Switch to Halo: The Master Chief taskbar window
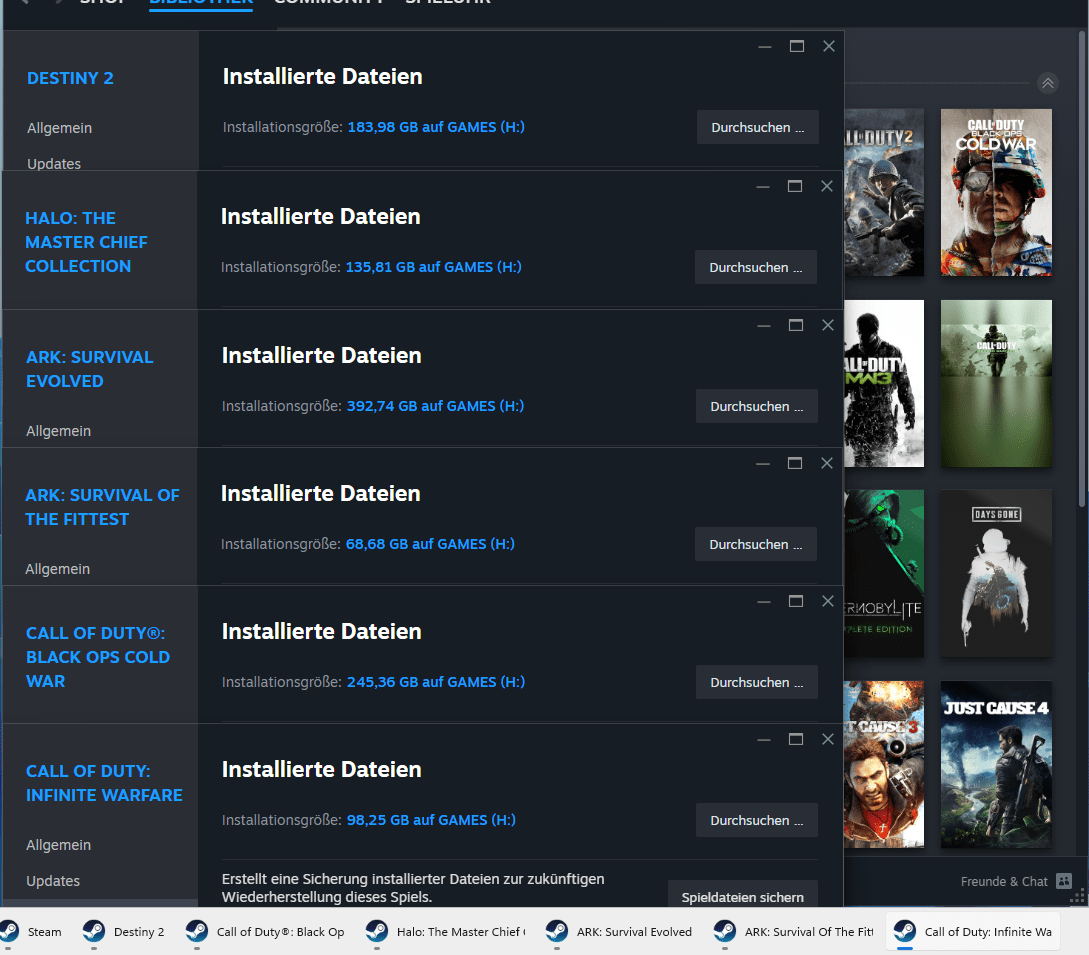This screenshot has height=955, width=1089. pos(446,931)
